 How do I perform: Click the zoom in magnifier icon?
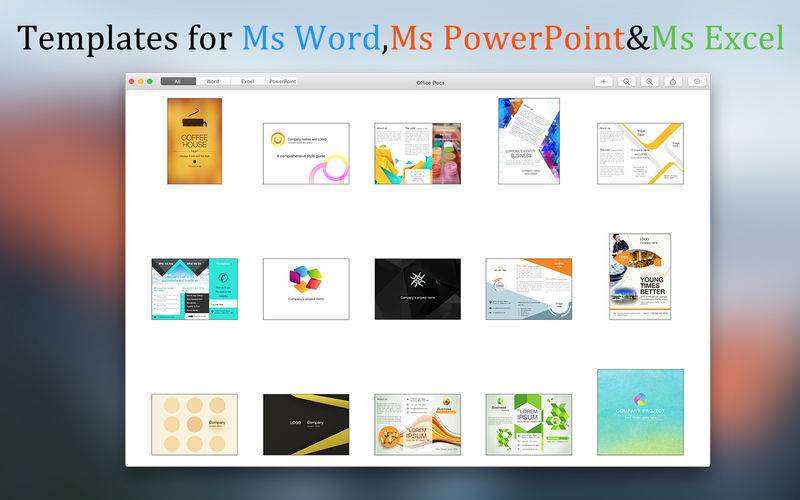click(649, 82)
